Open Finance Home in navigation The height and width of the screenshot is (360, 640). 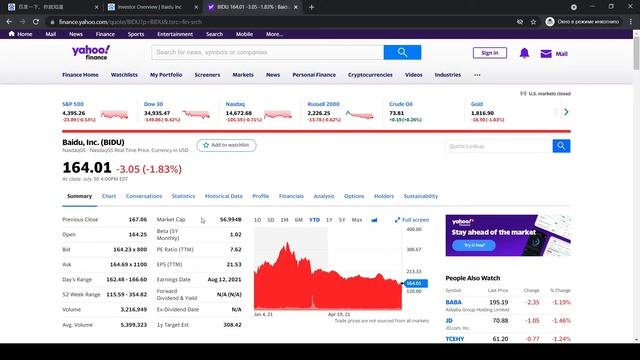[80, 75]
